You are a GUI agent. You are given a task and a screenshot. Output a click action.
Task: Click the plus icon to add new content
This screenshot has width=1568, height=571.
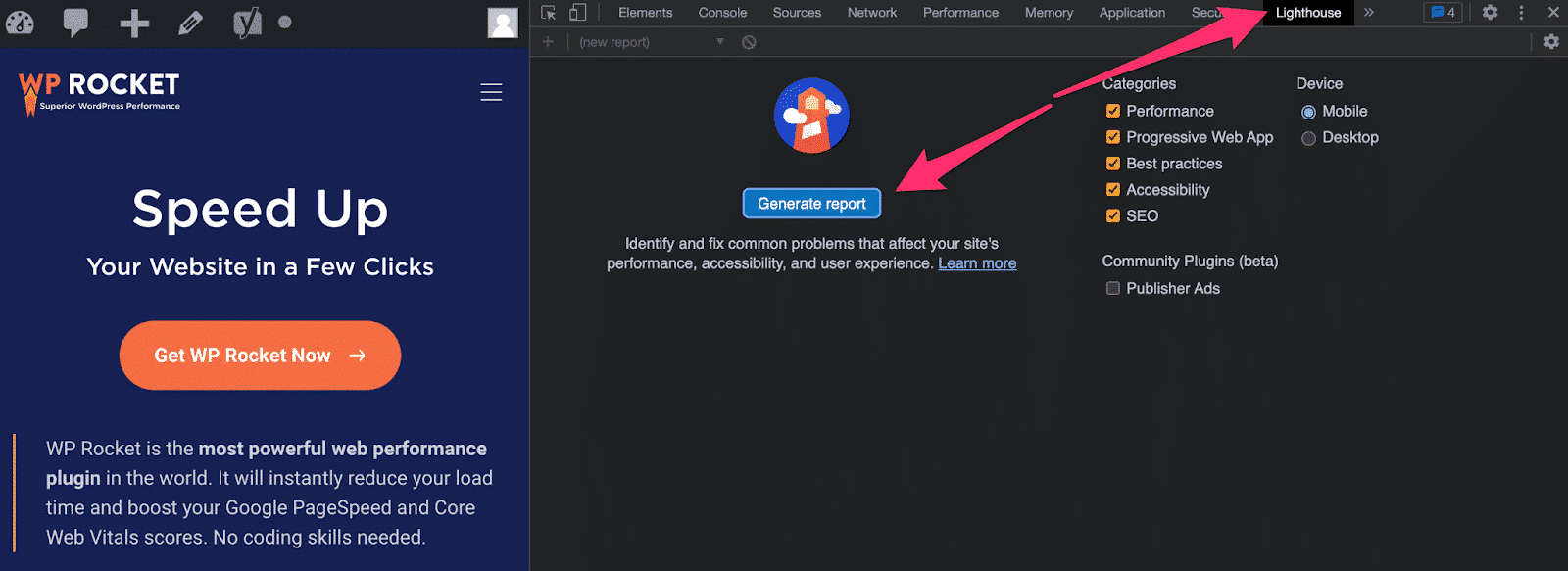pyautogui.click(x=134, y=23)
